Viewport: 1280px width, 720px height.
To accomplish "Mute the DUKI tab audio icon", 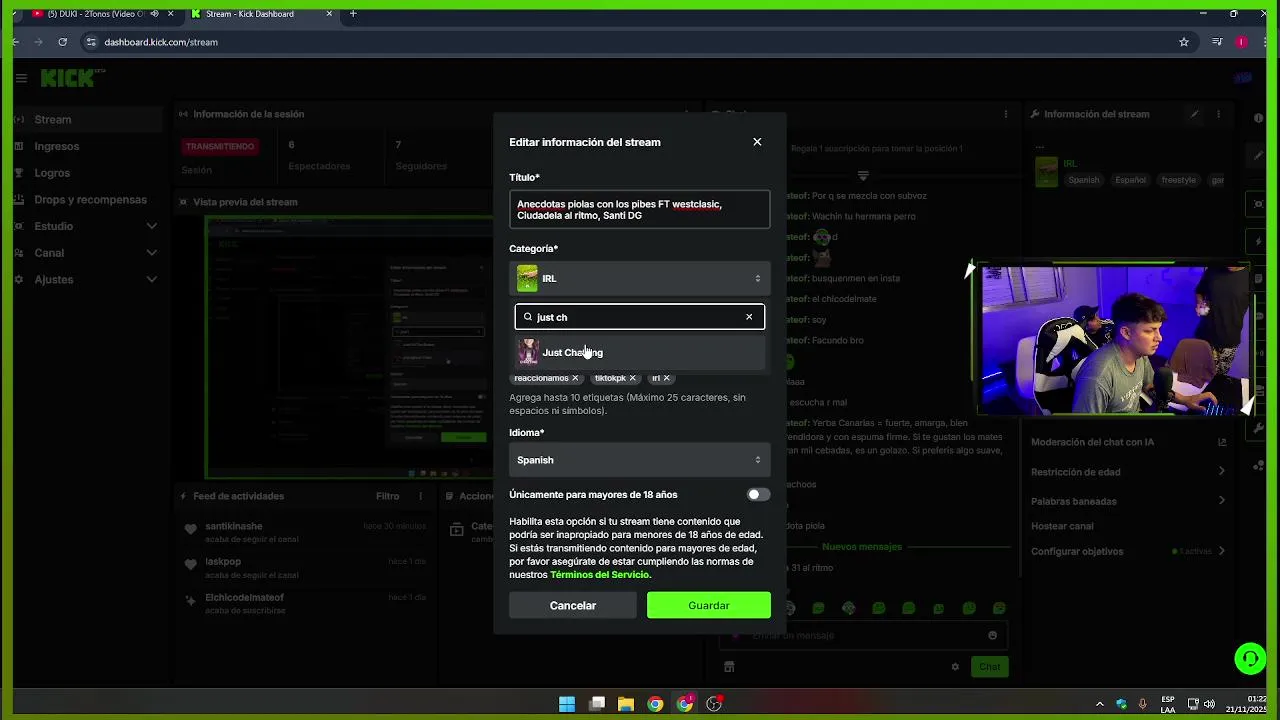I will click(x=154, y=14).
